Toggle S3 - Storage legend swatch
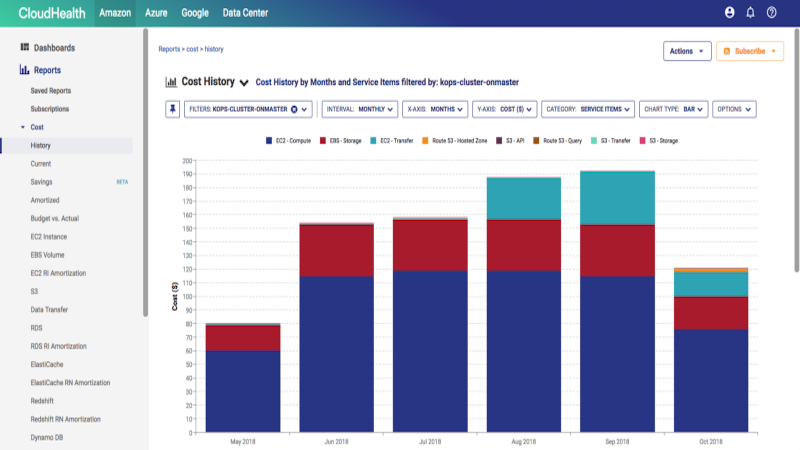The height and width of the screenshot is (450, 800). (642, 140)
